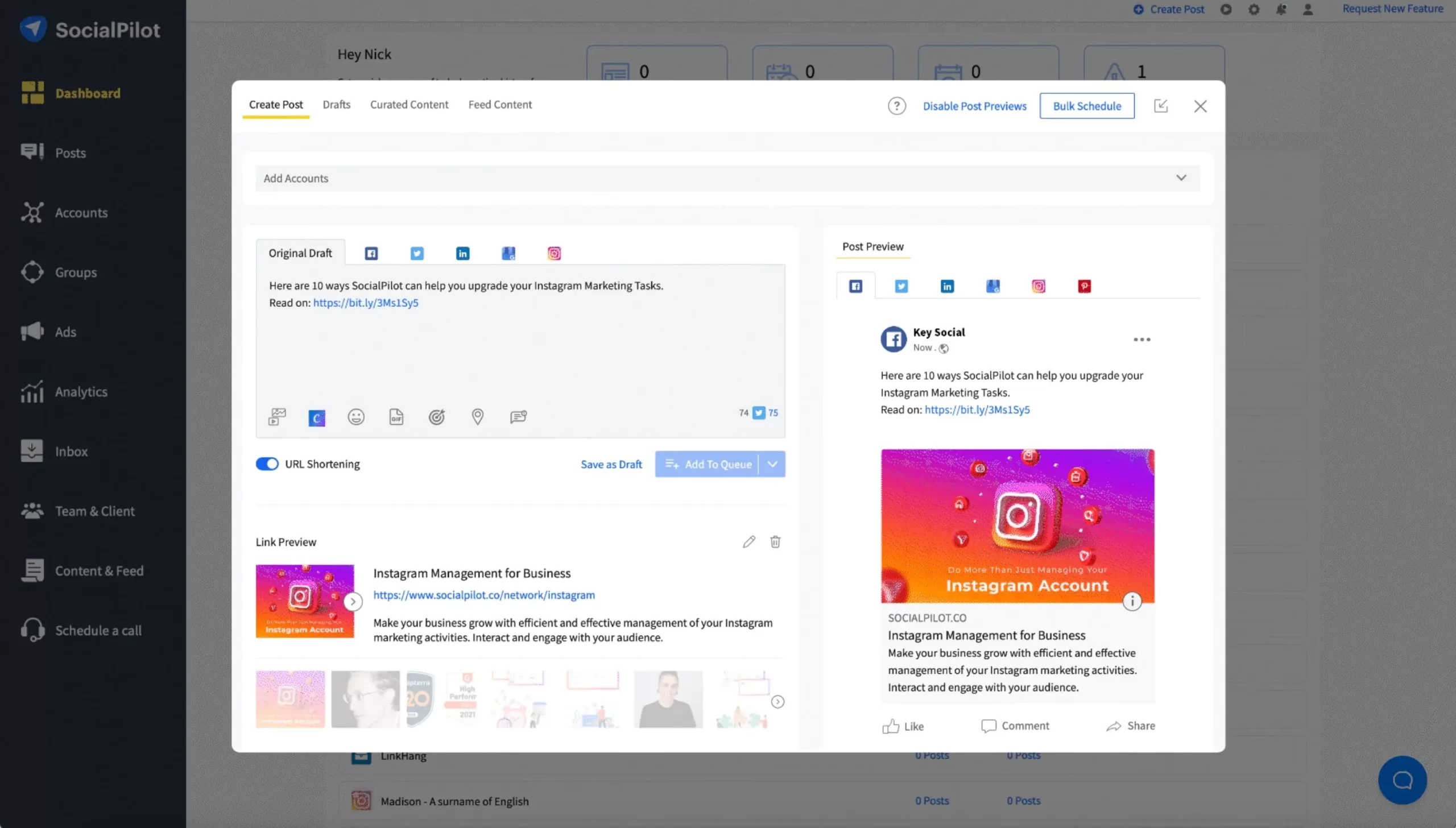Screen dimensions: 1456x828
Task: Click the emoji picker icon in composer
Action: click(x=356, y=417)
